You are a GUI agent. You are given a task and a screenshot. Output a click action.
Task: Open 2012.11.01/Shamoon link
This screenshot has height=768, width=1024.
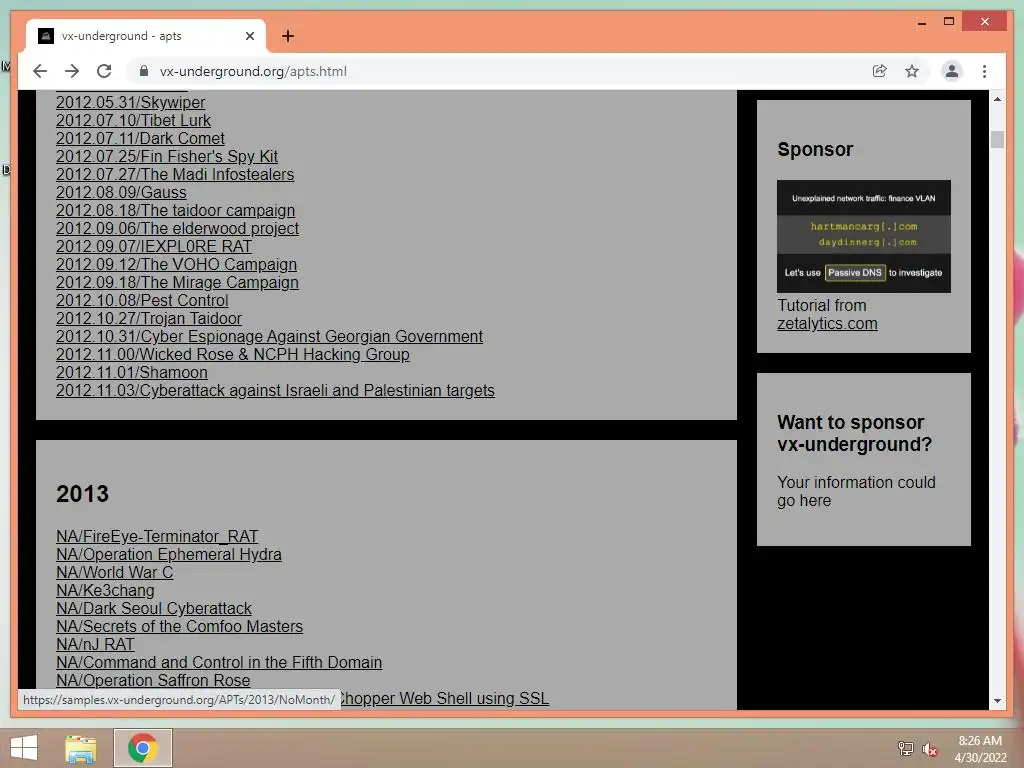point(132,372)
